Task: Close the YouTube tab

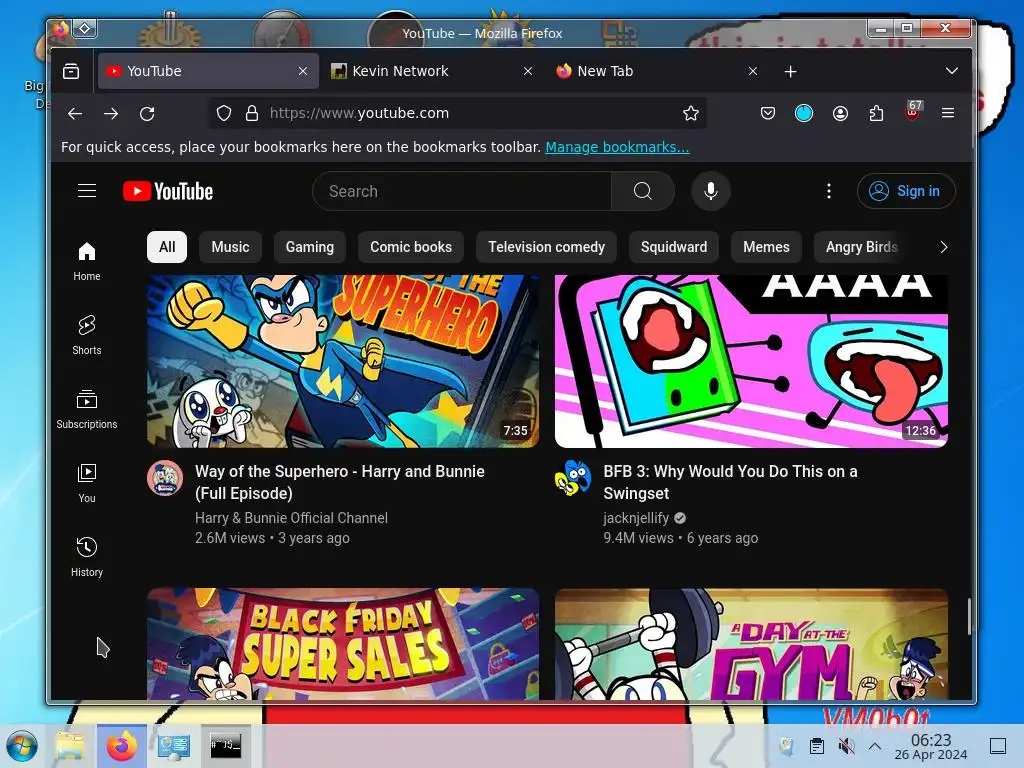Action: [x=303, y=71]
